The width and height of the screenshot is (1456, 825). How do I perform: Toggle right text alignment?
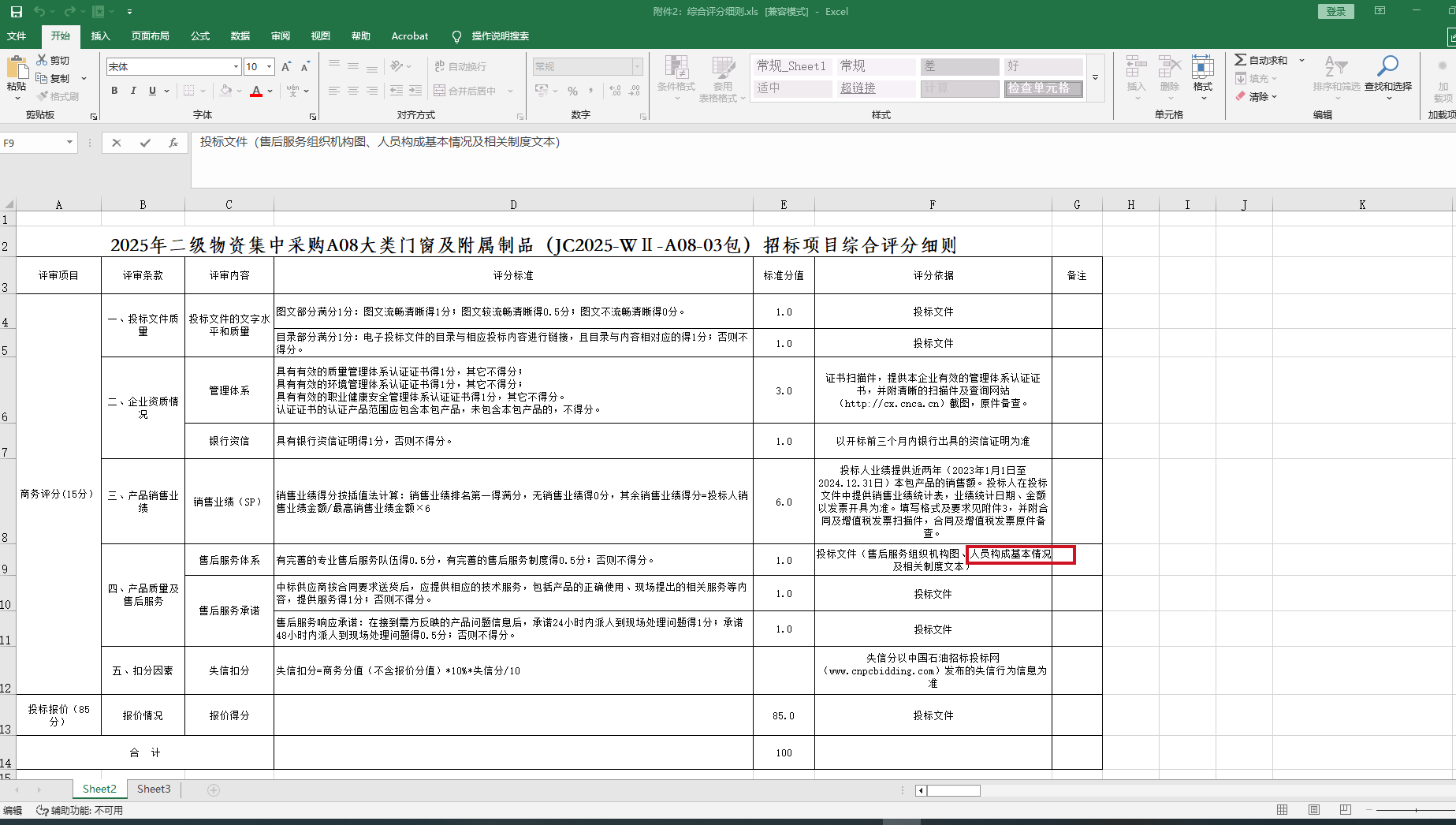pyautogui.click(x=372, y=91)
